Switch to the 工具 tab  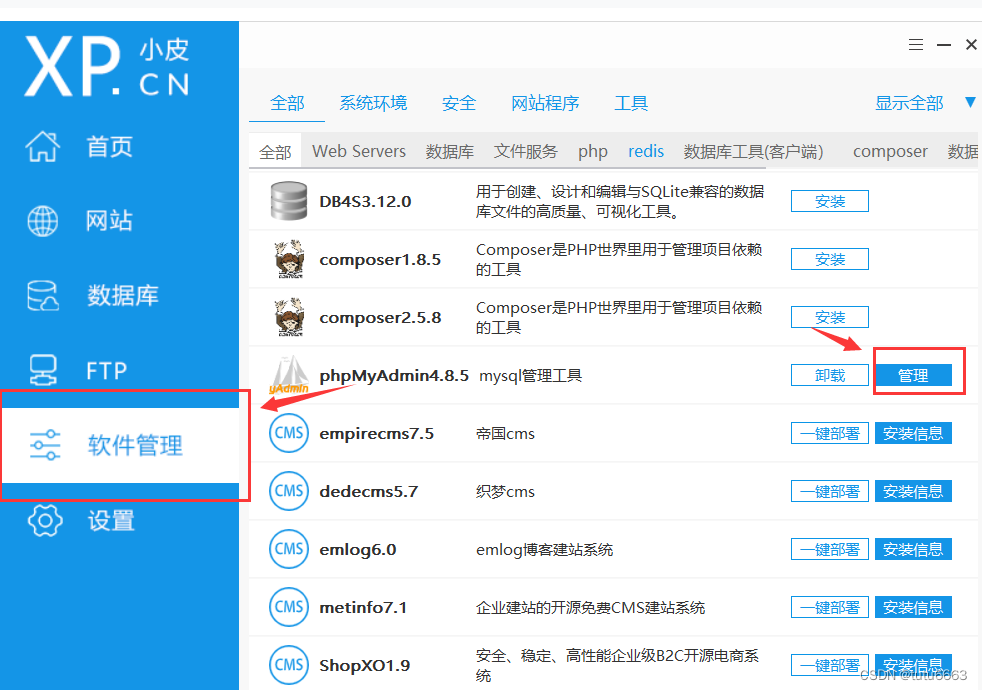tap(631, 103)
